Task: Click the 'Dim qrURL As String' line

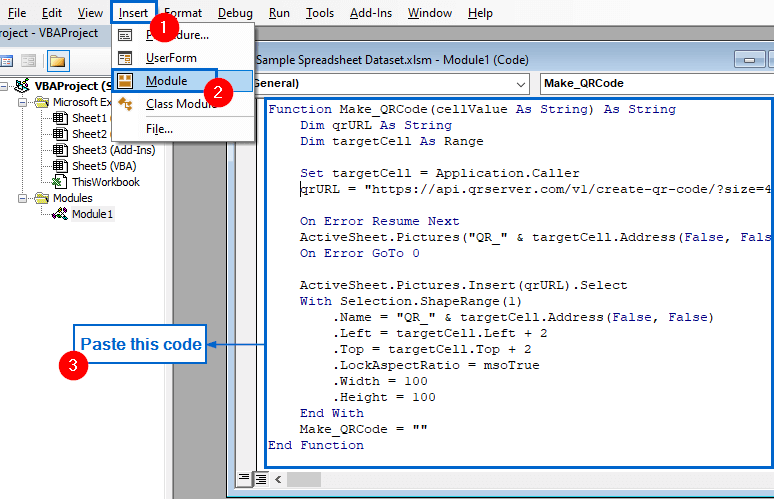Action: [x=376, y=125]
